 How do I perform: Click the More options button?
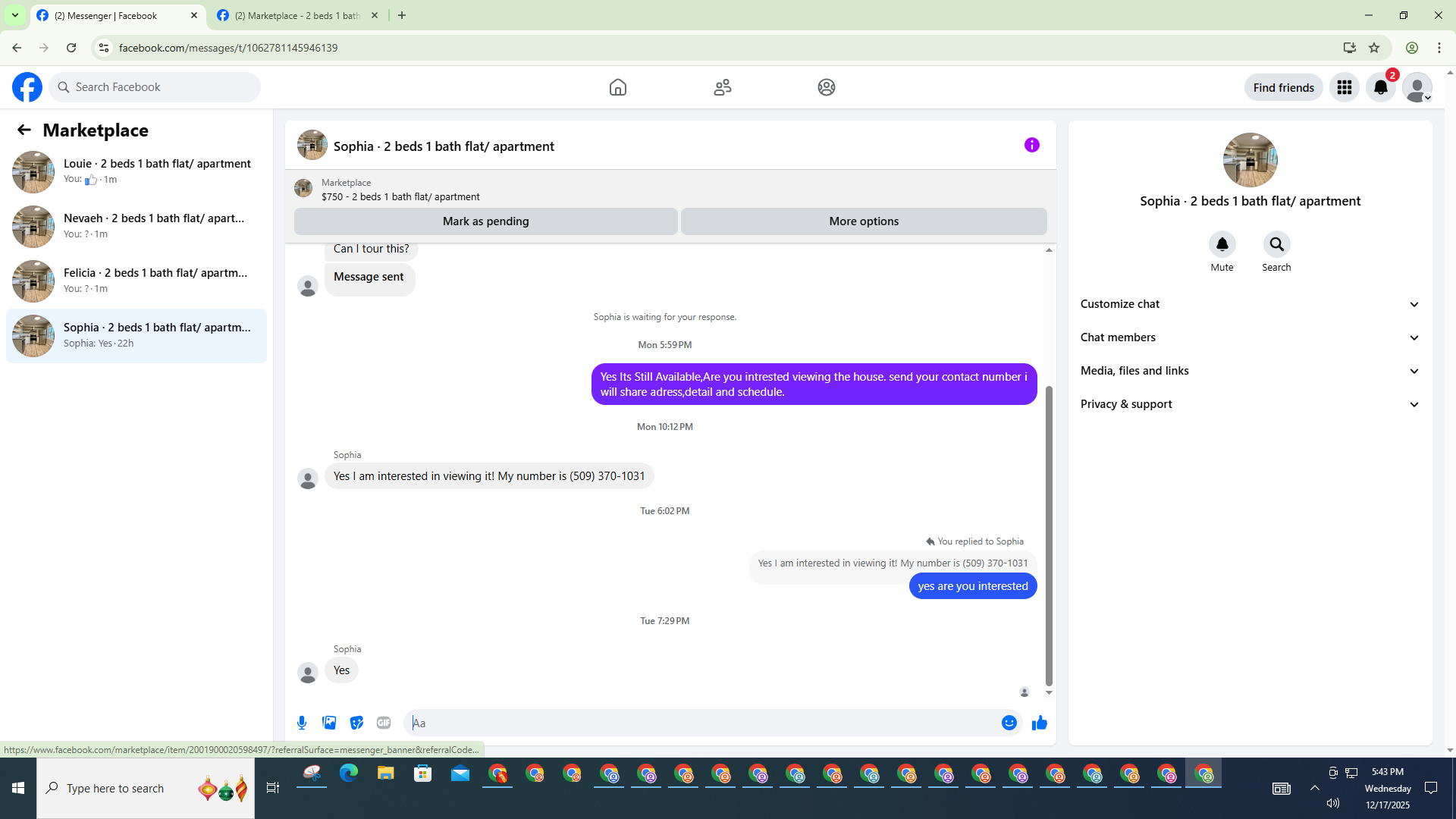point(863,221)
